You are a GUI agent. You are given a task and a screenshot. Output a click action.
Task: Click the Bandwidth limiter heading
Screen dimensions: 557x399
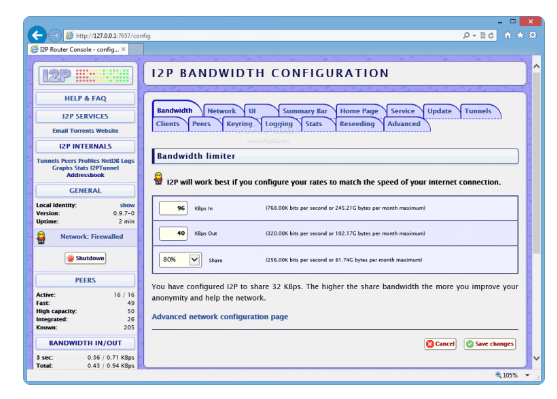pyautogui.click(x=335, y=156)
